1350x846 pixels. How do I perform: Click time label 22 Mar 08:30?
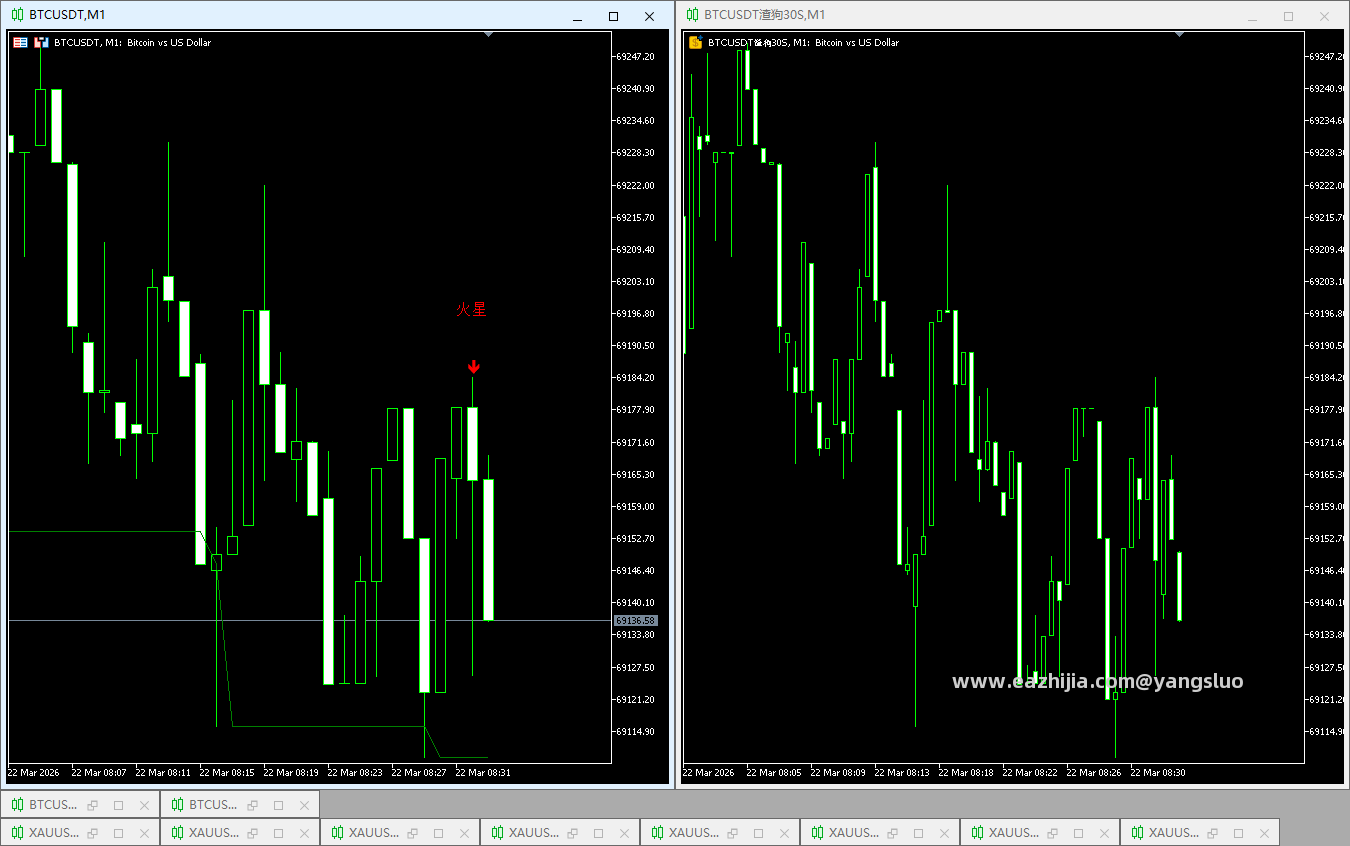click(x=1158, y=772)
